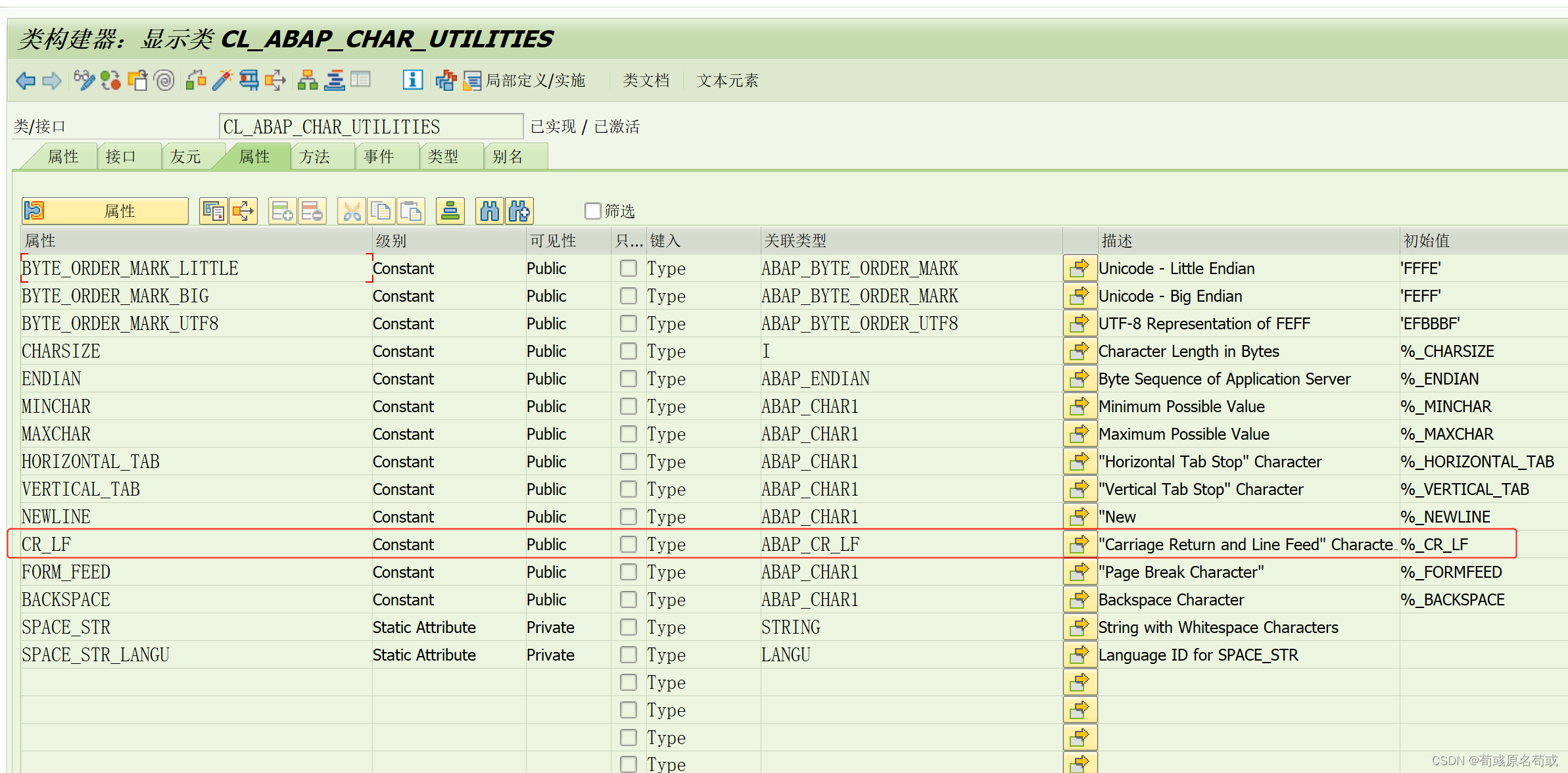Select the VERTICAL_TAB attribute name
This screenshot has width=1568, height=773.
click(81, 489)
